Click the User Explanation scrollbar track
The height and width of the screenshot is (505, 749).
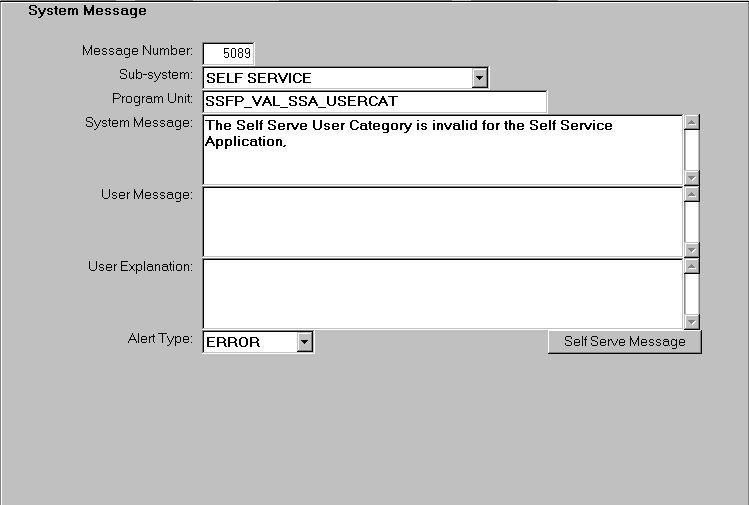coord(691,293)
